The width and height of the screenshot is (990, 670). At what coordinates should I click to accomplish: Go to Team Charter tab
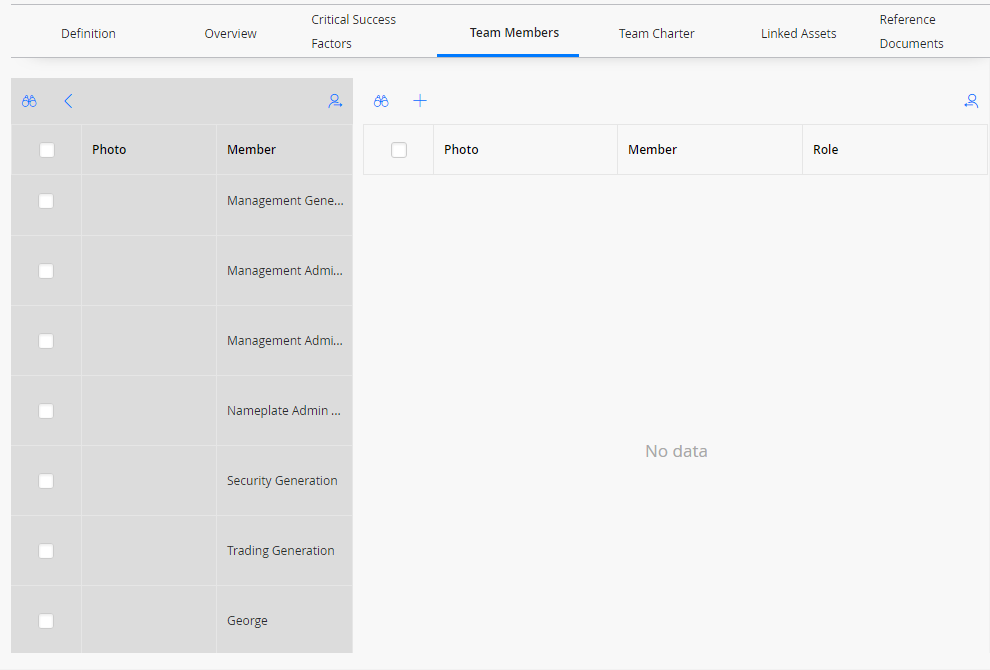[x=657, y=33]
